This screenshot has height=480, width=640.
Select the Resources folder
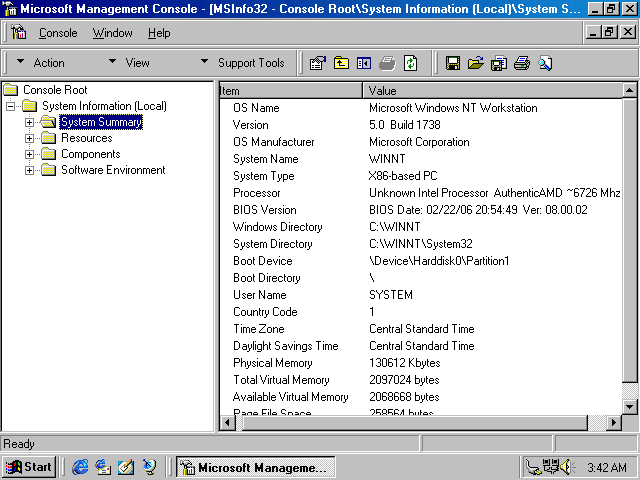coord(87,138)
